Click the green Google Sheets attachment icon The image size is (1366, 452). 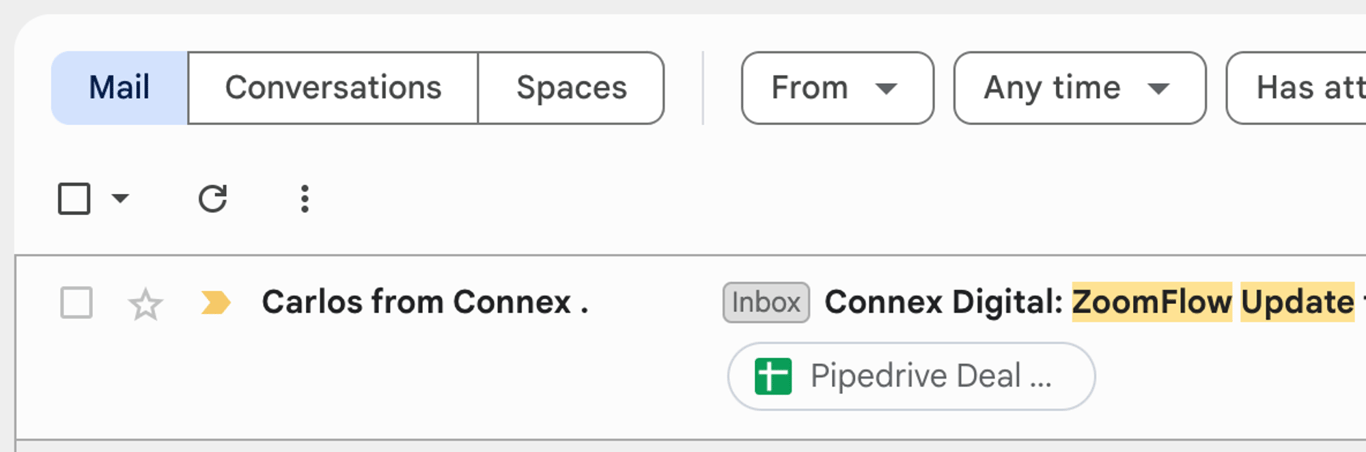773,377
